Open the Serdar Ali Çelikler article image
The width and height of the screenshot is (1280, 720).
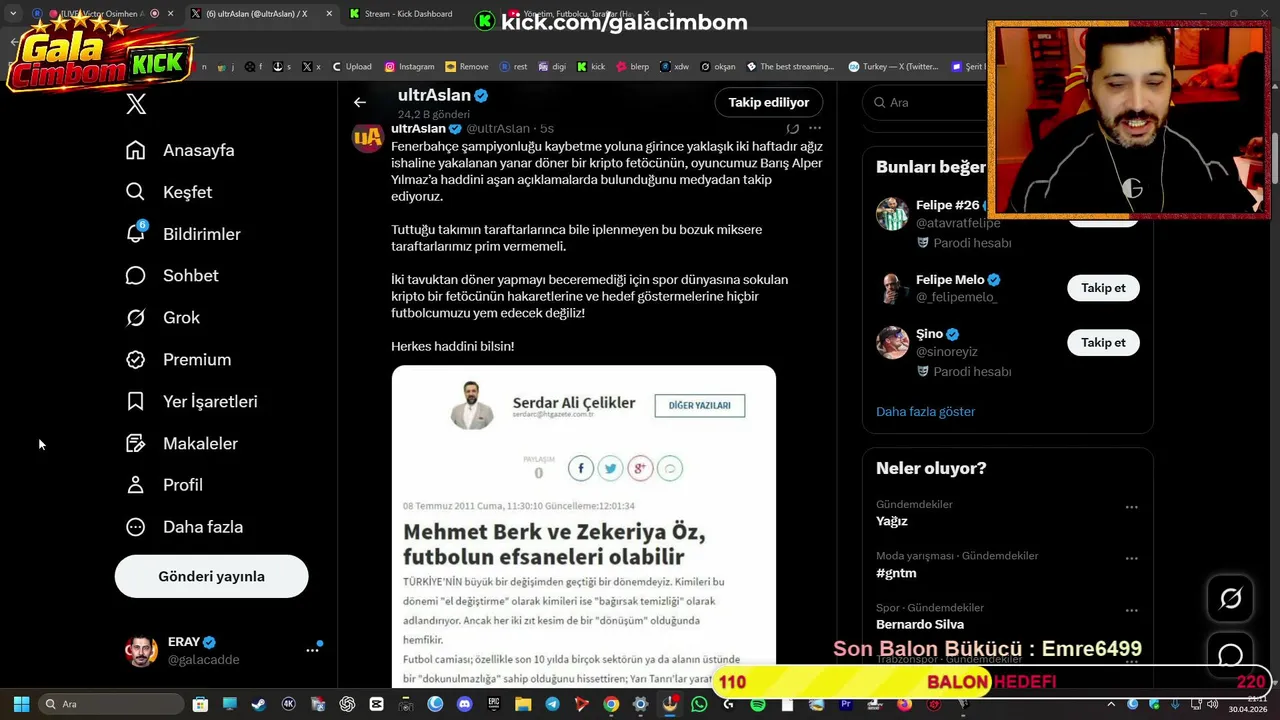(584, 525)
